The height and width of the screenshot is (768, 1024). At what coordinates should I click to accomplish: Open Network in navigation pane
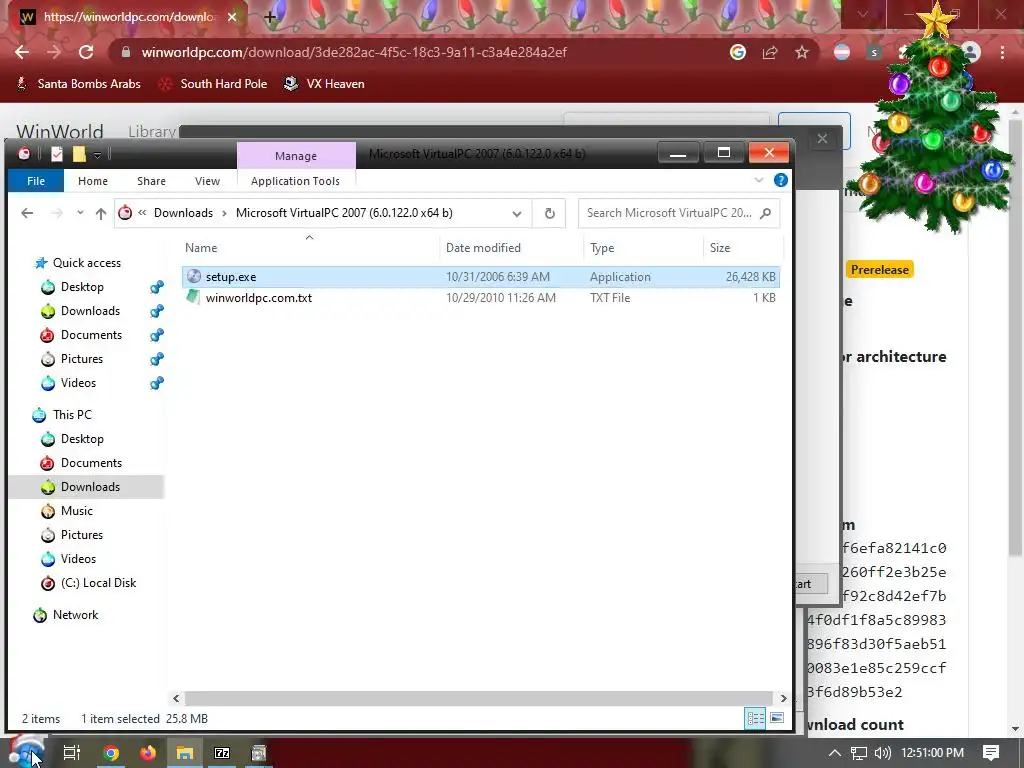point(76,615)
